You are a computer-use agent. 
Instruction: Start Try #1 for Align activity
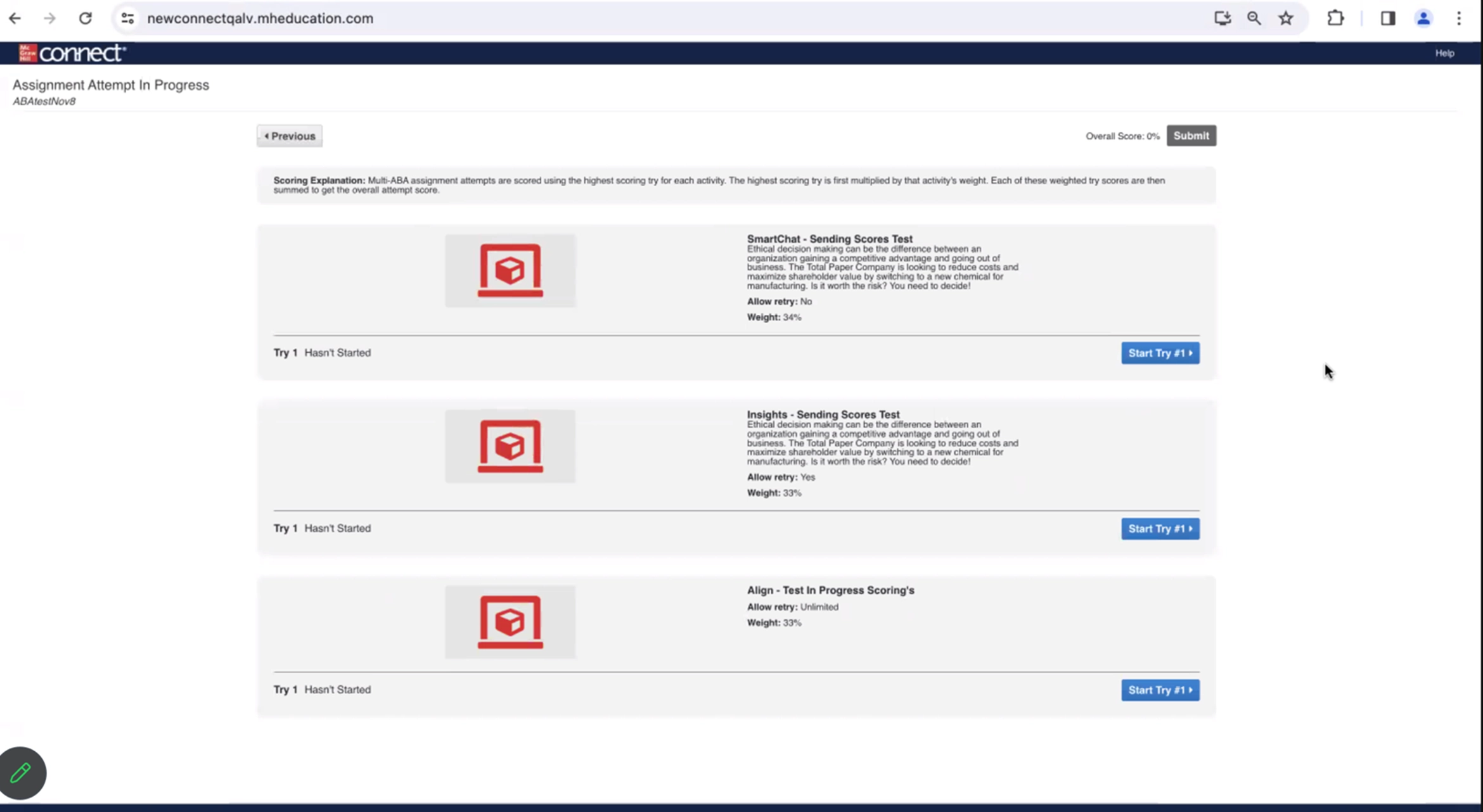coord(1160,690)
